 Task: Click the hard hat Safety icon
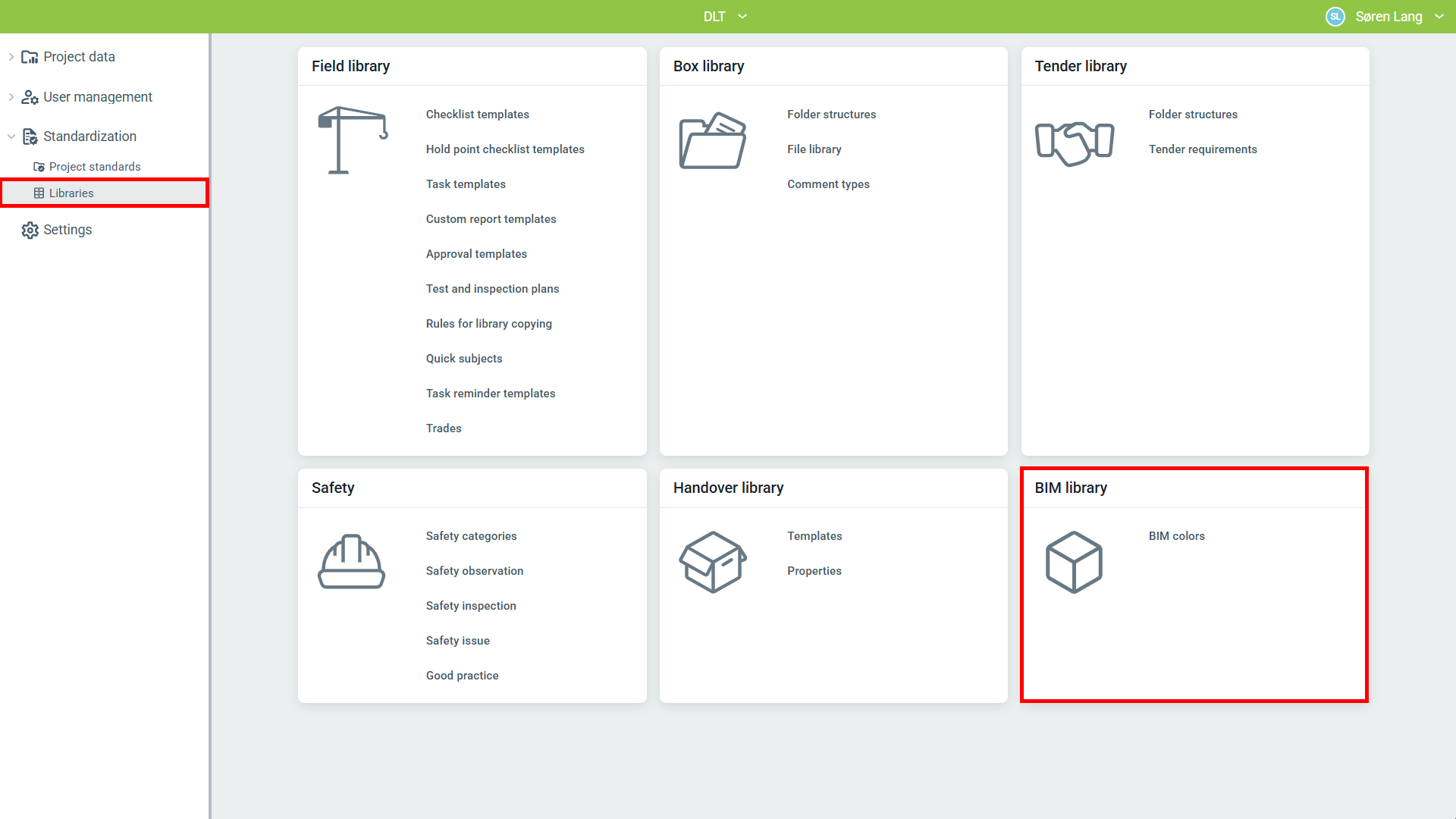[351, 562]
